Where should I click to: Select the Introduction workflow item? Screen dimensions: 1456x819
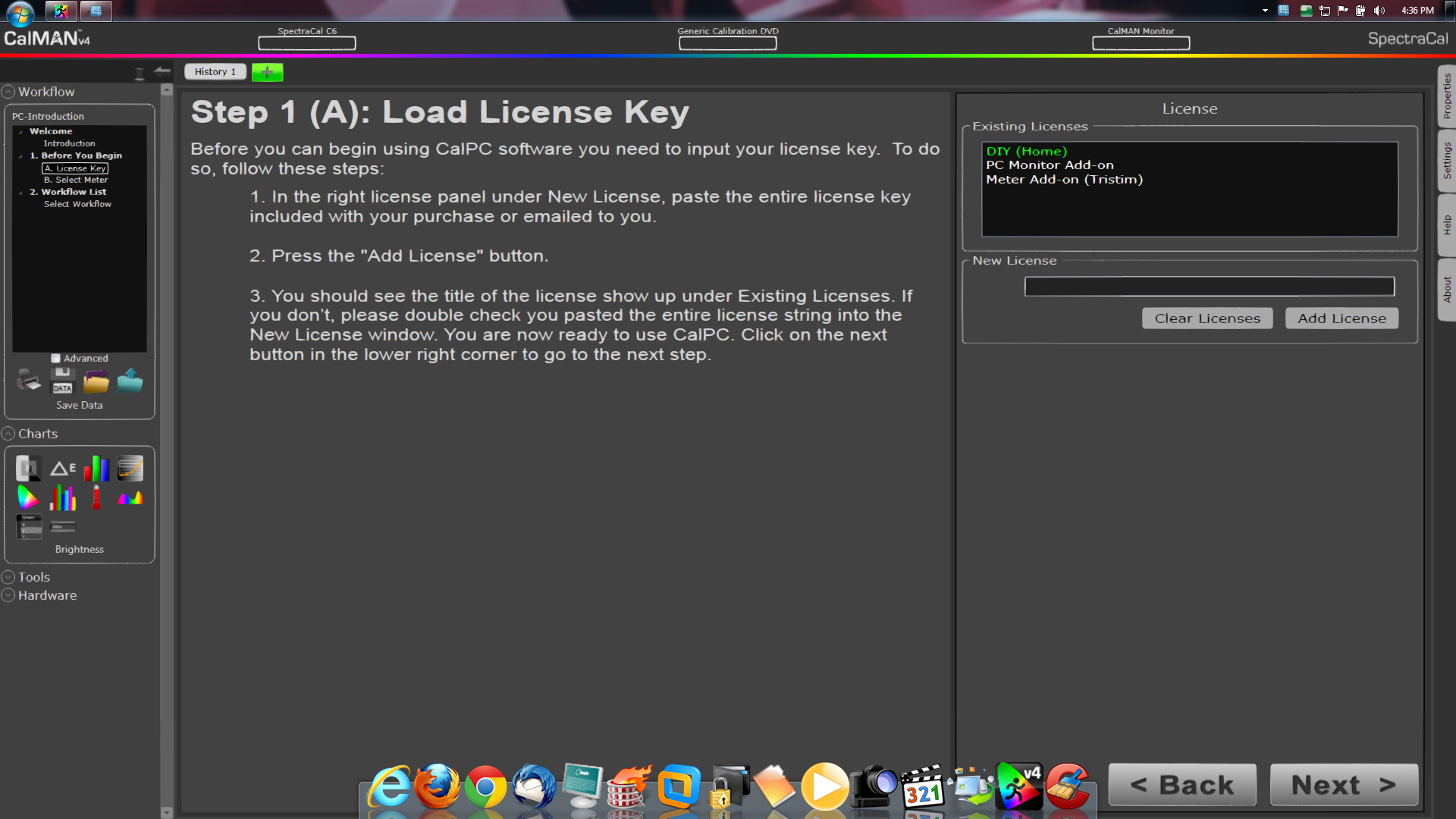[x=69, y=143]
